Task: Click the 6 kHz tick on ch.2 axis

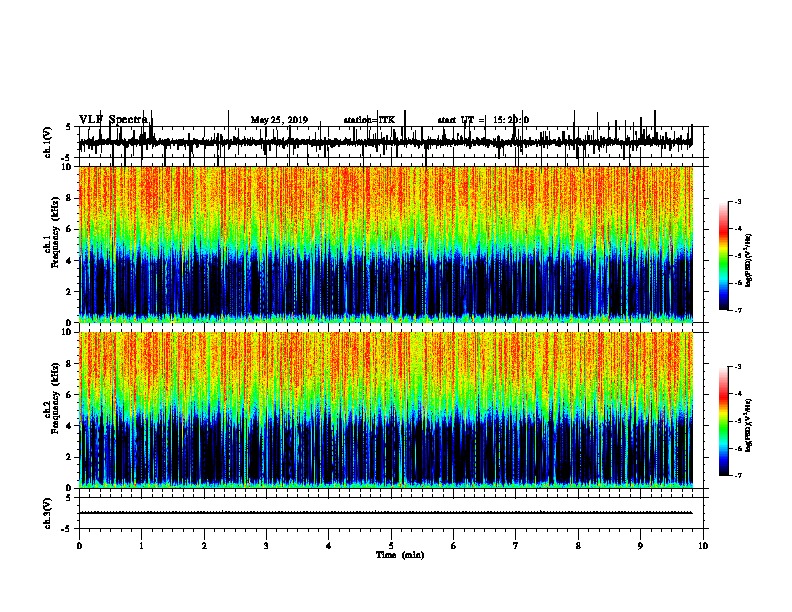Action: (x=70, y=394)
